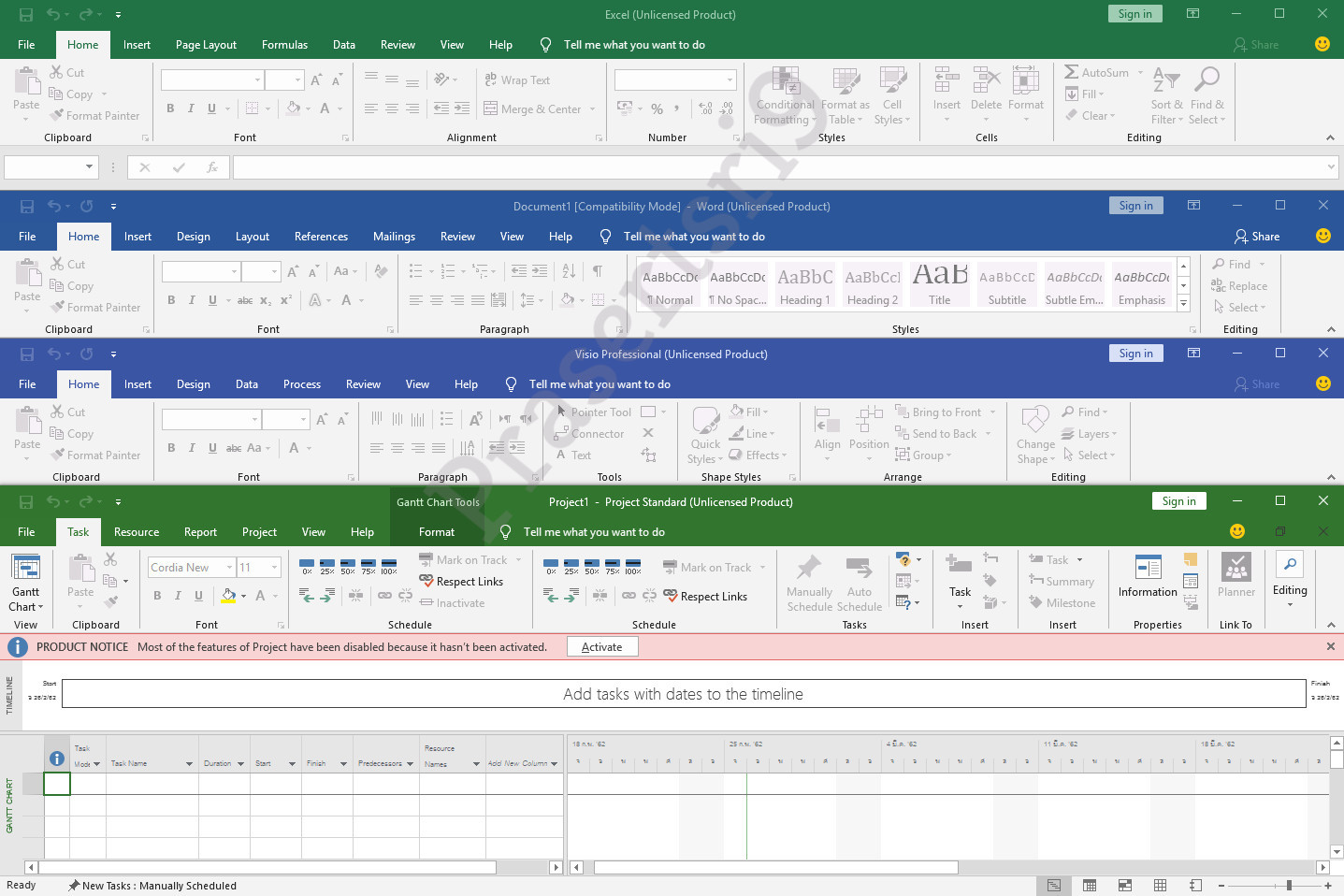The image size is (1344, 896).
Task: Click Sign in button in Excel
Action: pyautogui.click(x=1134, y=14)
